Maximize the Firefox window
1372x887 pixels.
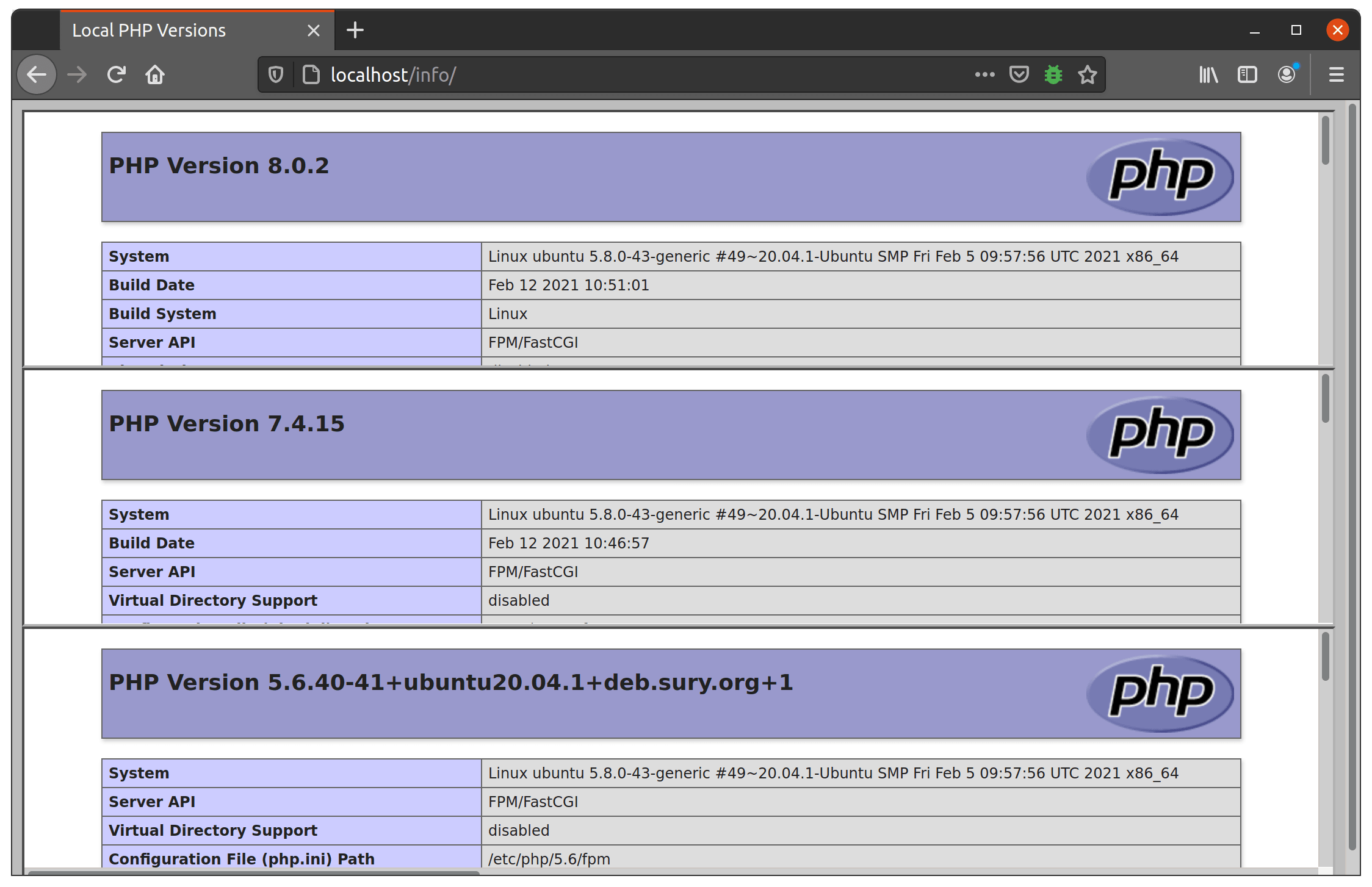pos(1296,30)
